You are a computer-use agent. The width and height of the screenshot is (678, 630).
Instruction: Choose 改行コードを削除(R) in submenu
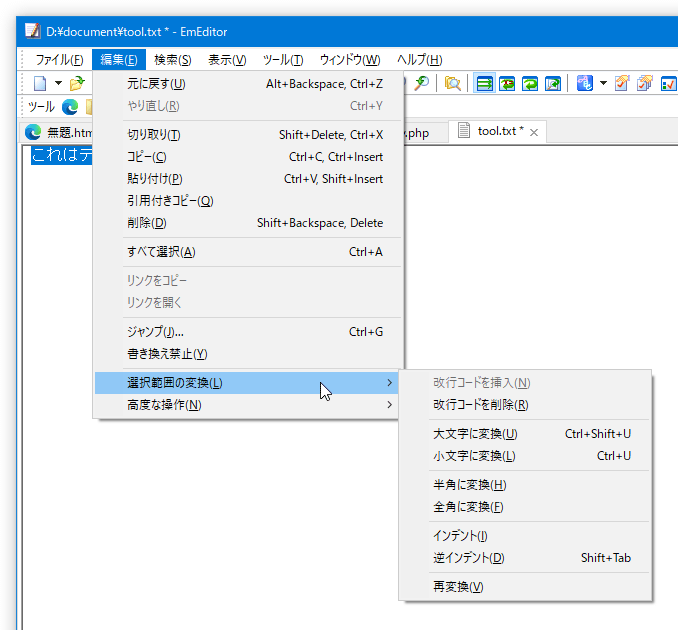pos(525,405)
